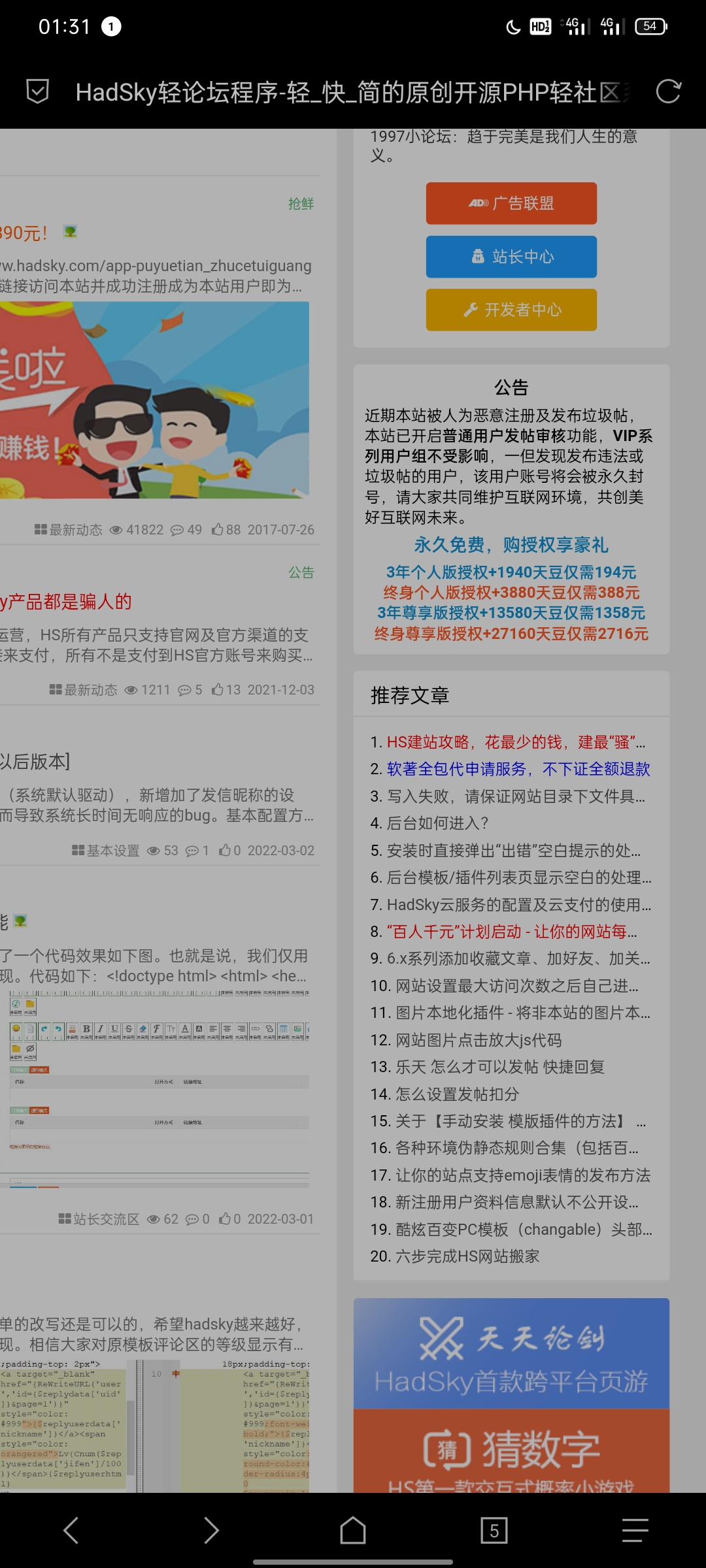
Task: Open the code diff screenshot thumbnail
Action: [x=154, y=1426]
